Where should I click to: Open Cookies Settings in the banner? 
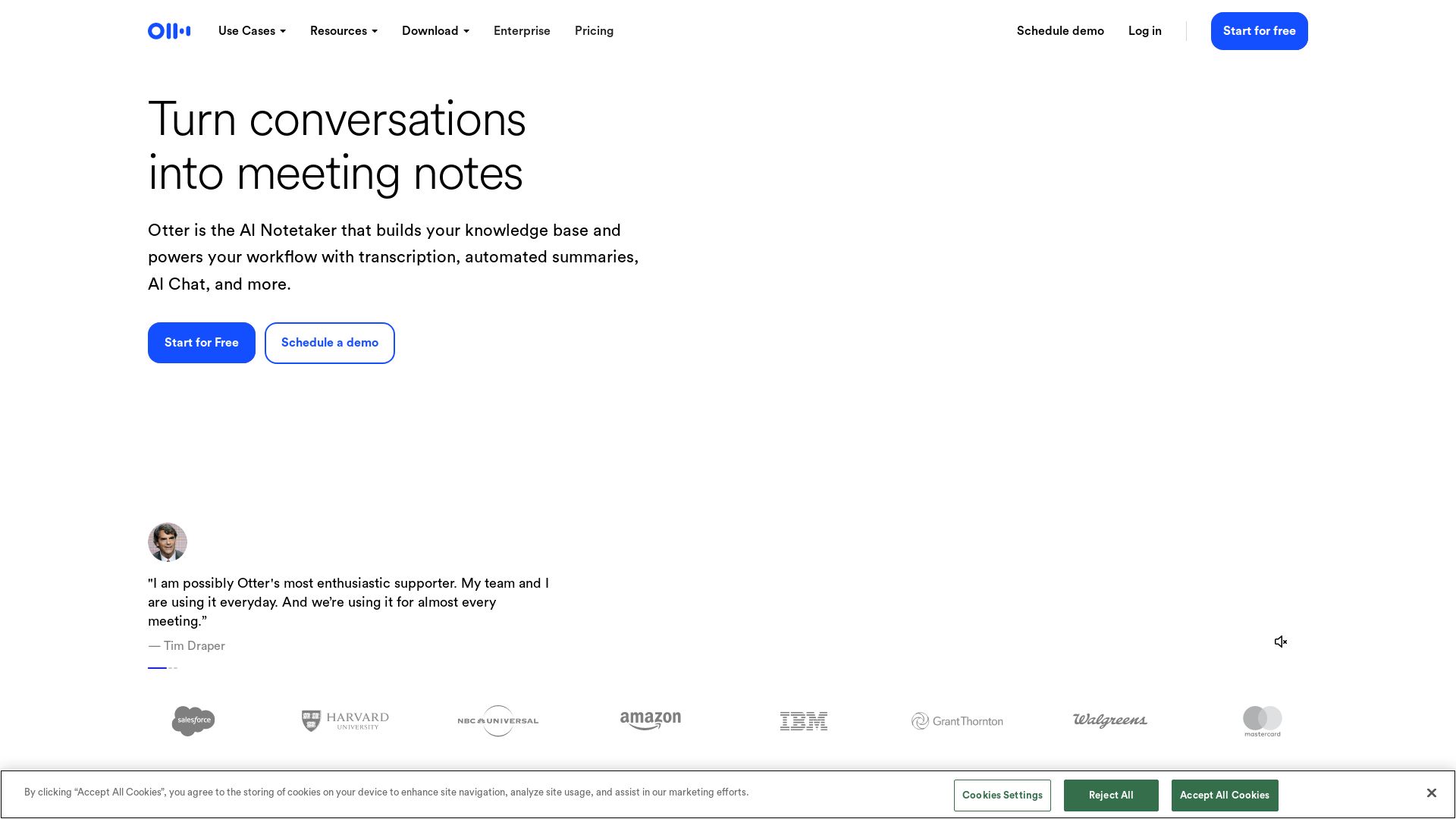point(1002,795)
